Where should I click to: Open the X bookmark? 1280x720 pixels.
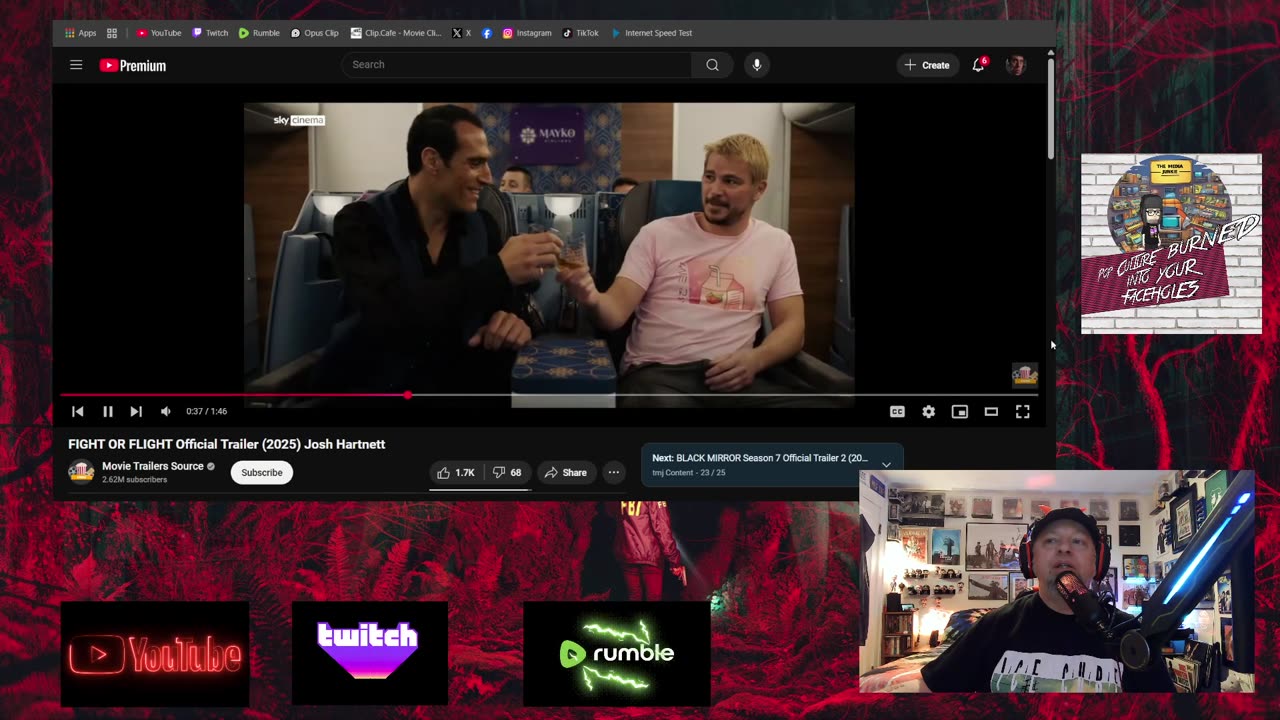click(x=461, y=33)
